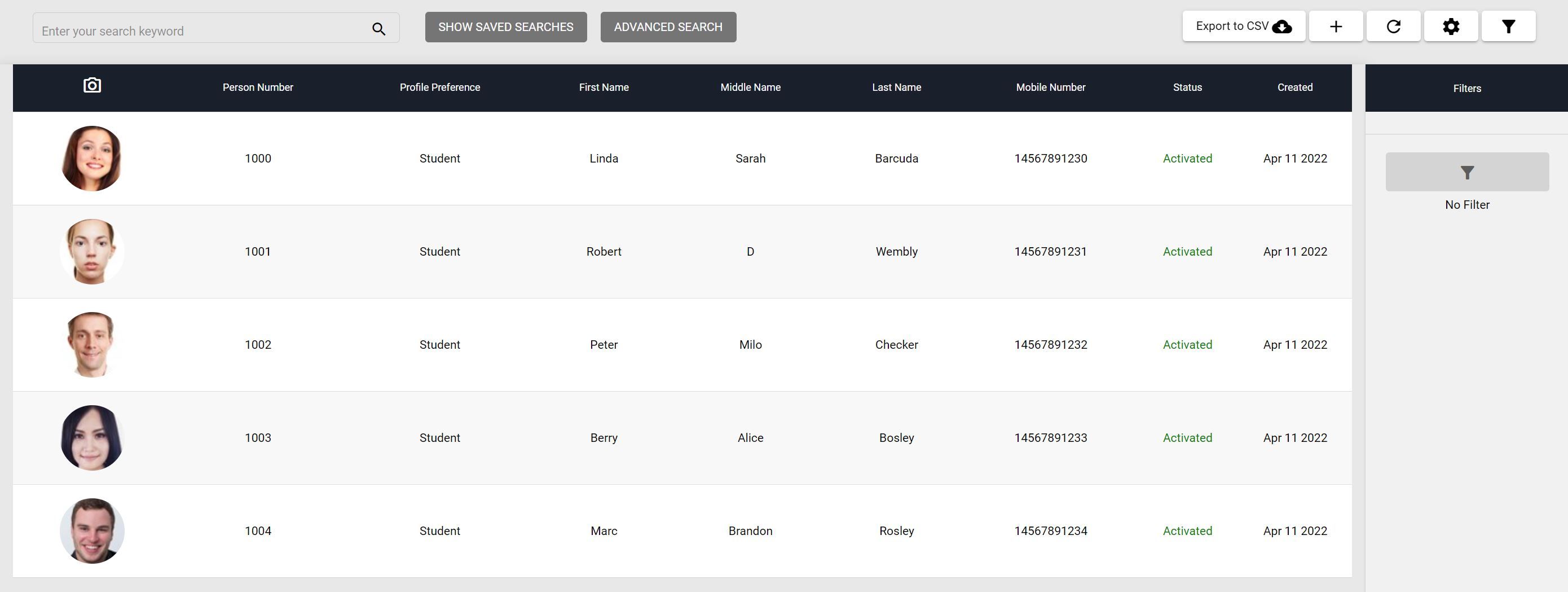Click the Filters panel header
This screenshot has height=592, width=1568.
pyautogui.click(x=1467, y=88)
